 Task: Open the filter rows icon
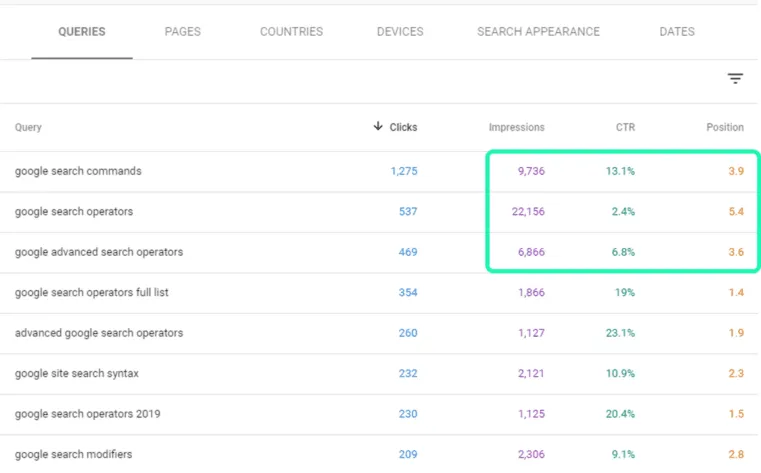tap(735, 79)
